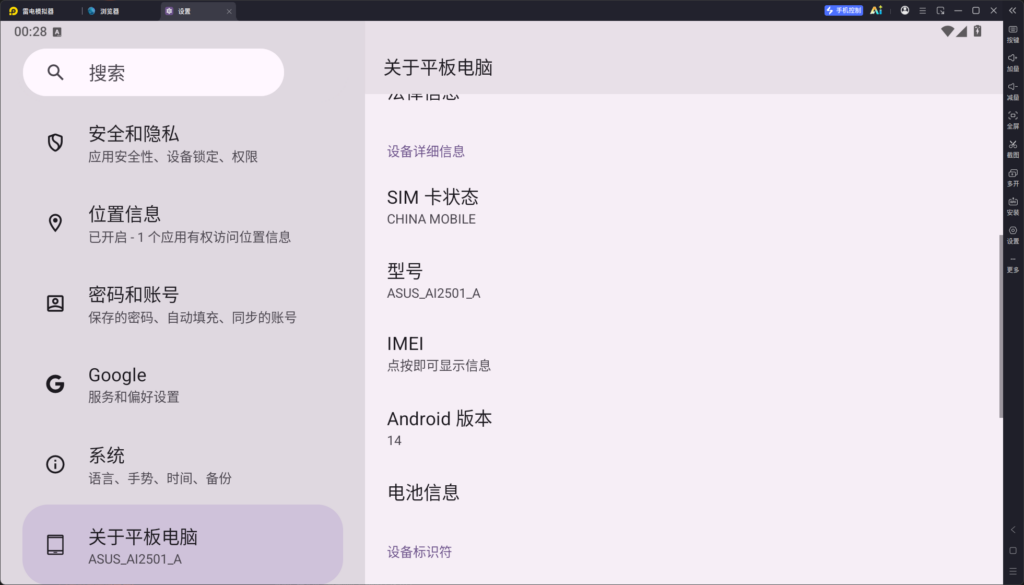Increase volume with the 加量 icon

tap(1013, 63)
